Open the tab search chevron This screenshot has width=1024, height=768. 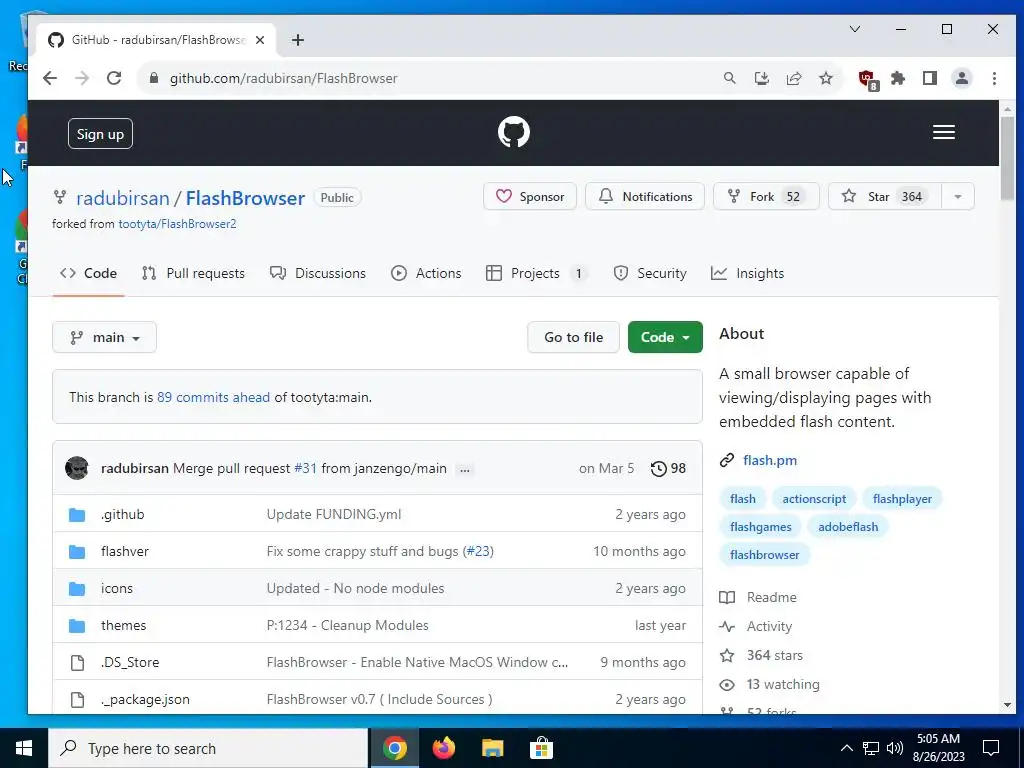click(854, 29)
